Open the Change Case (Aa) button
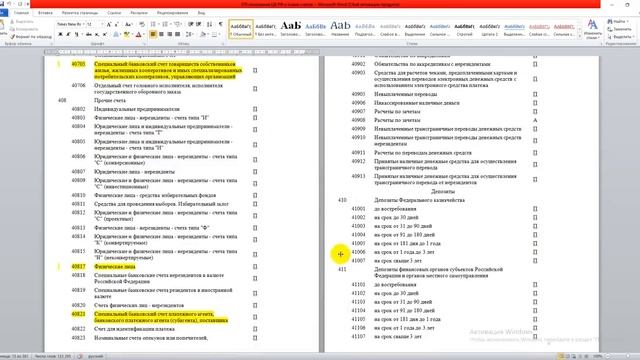 [x=128, y=24]
